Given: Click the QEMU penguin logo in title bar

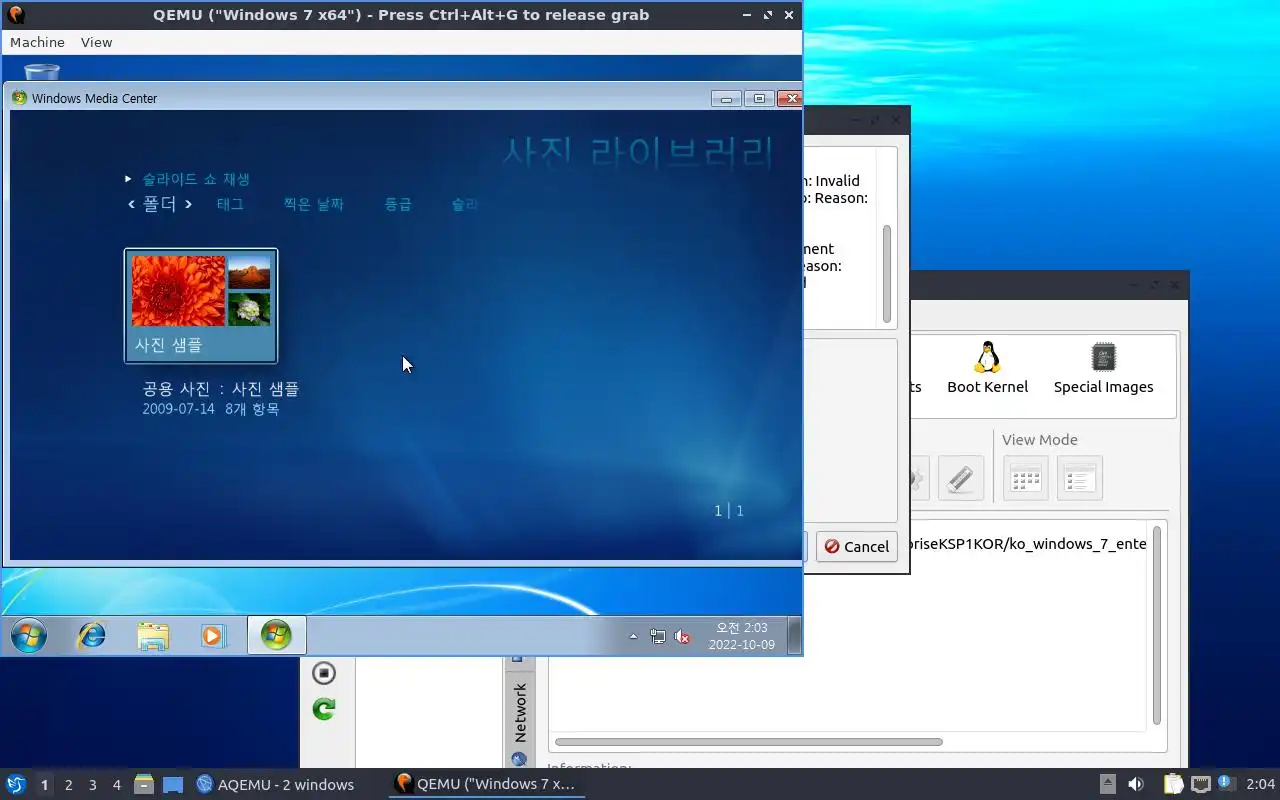Looking at the screenshot, I should [x=16, y=14].
